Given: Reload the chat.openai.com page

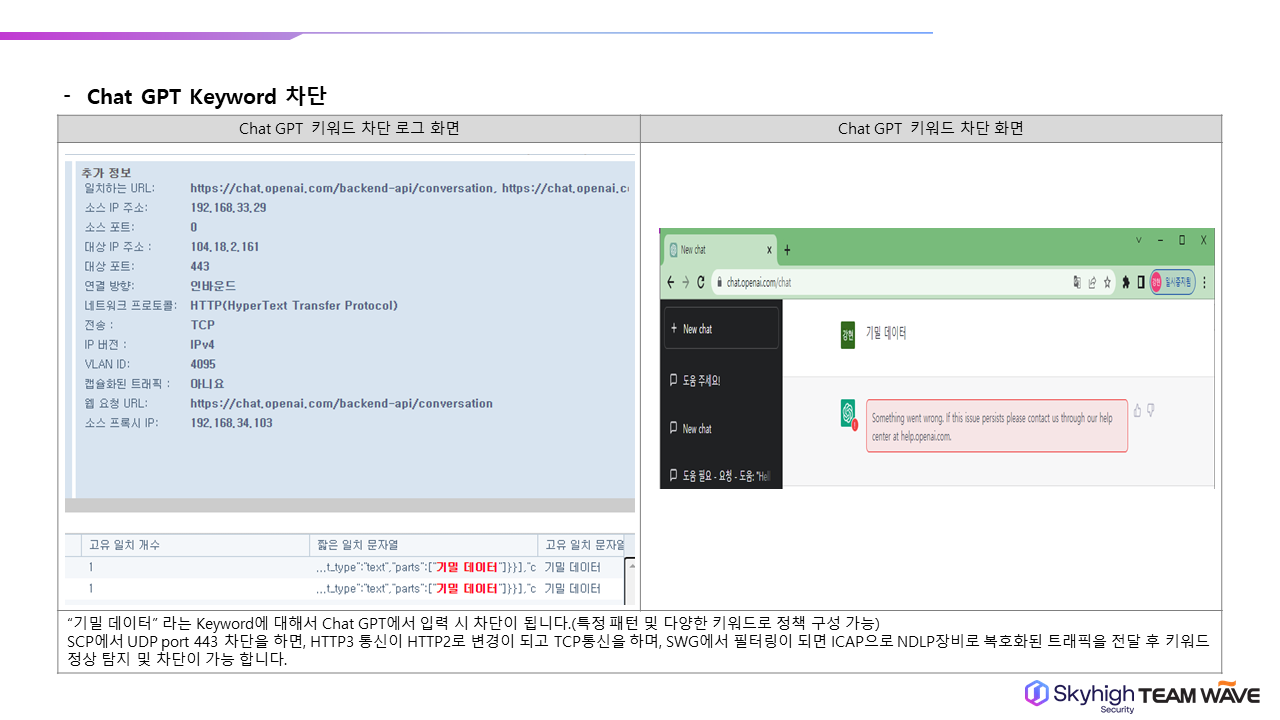Looking at the screenshot, I should [x=701, y=283].
